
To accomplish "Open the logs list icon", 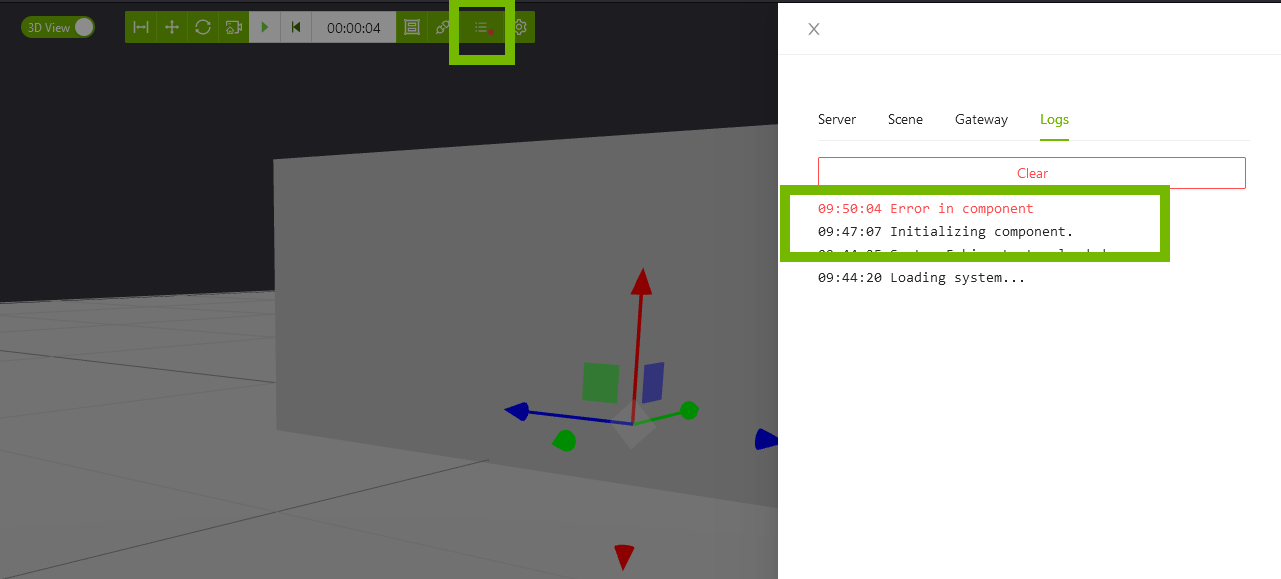I will click(x=482, y=28).
